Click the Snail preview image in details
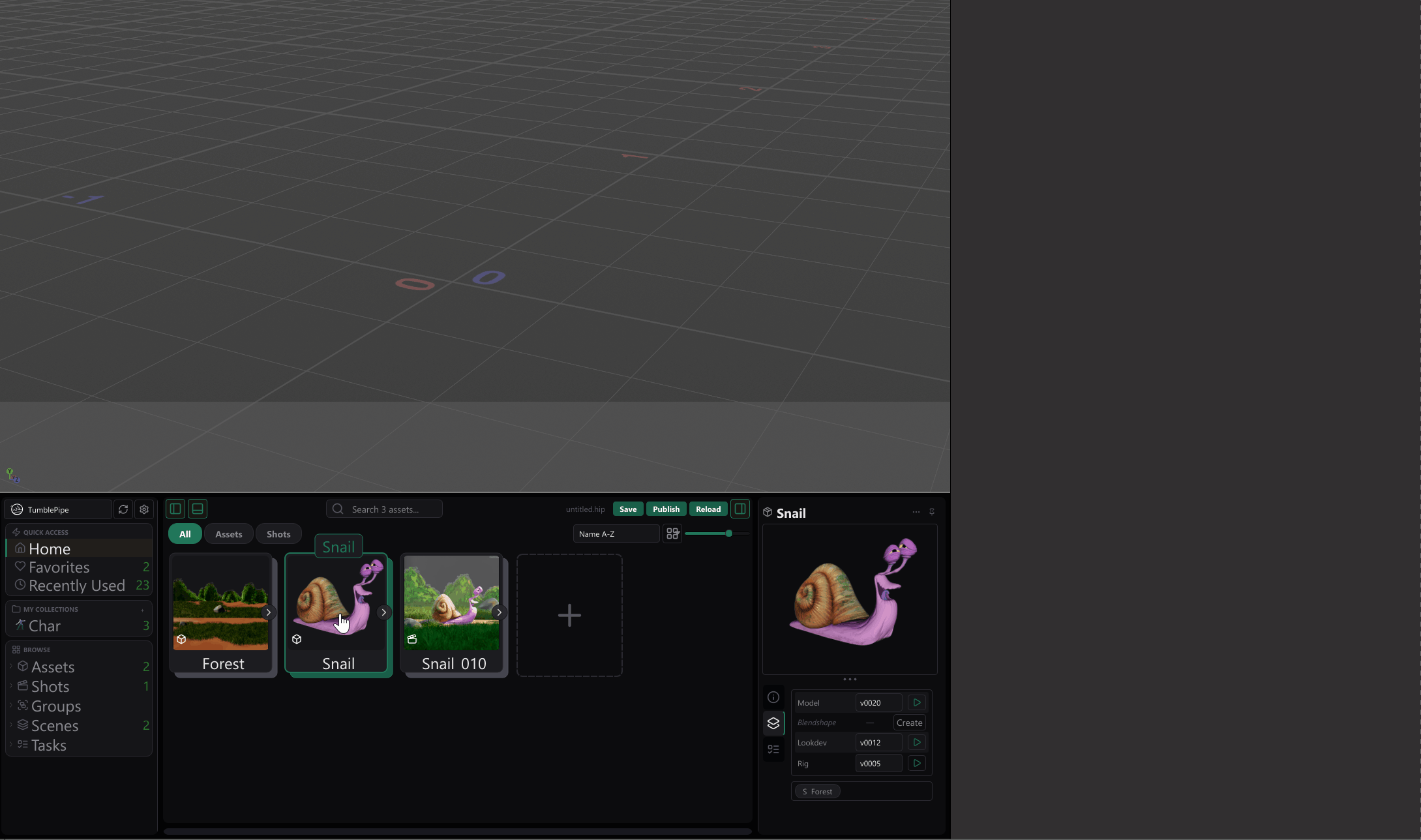The height and width of the screenshot is (840, 1421). click(850, 599)
